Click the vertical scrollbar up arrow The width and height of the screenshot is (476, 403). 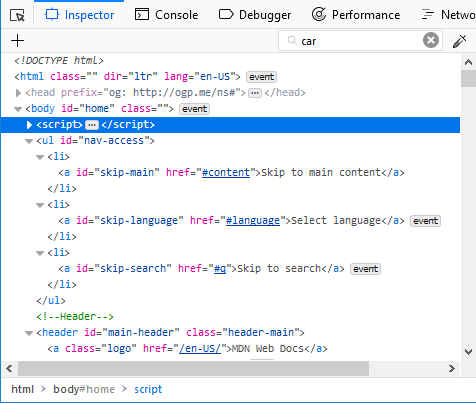tap(468, 62)
